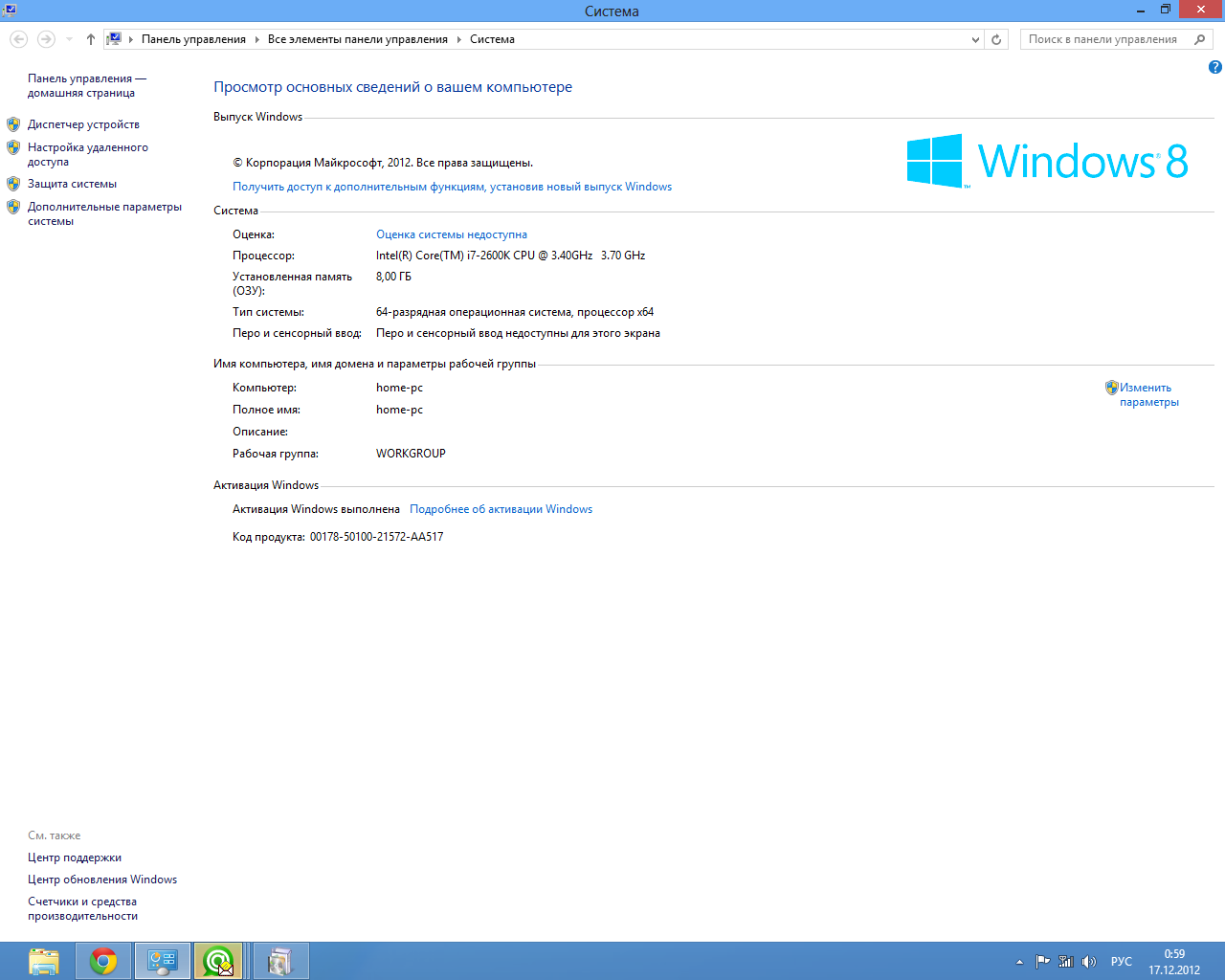Click 'Получить доступ к дополнительным функциям' link
The width and height of the screenshot is (1225, 980).
point(452,187)
